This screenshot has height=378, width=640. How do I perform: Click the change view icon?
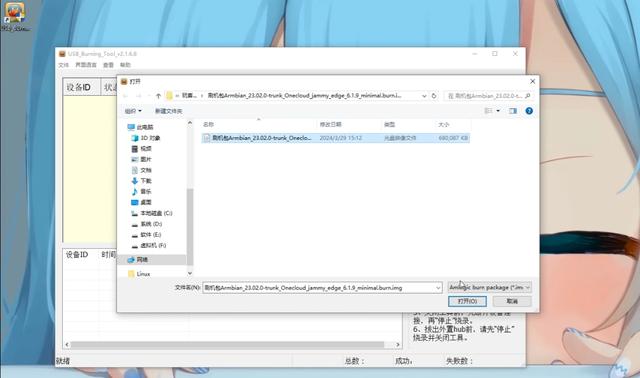(488, 111)
